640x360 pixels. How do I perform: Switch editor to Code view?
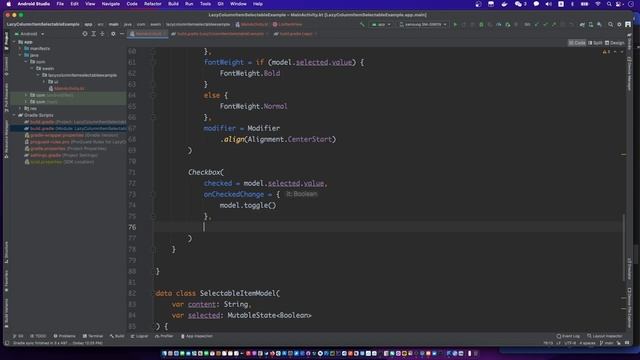coord(577,43)
